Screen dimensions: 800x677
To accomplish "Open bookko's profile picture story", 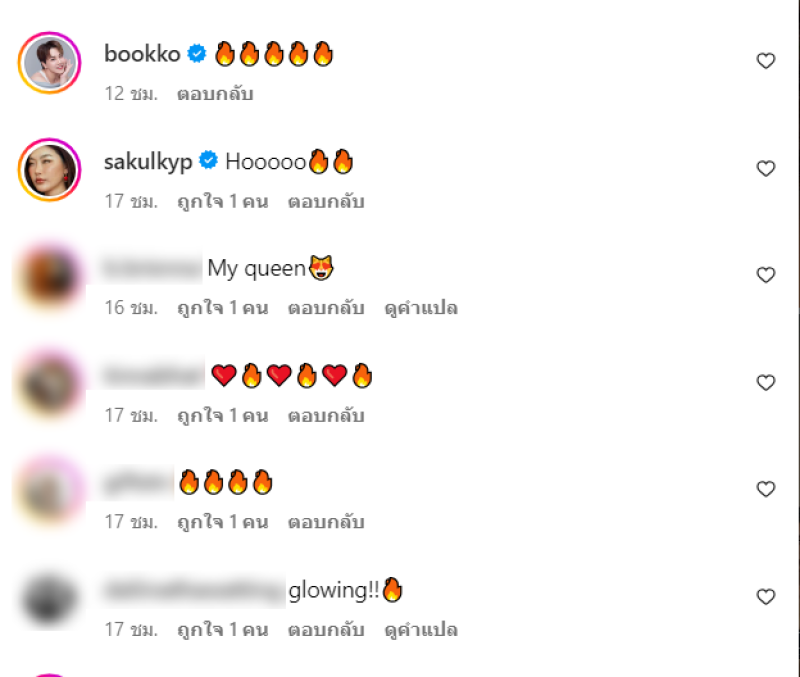I will pos(49,63).
